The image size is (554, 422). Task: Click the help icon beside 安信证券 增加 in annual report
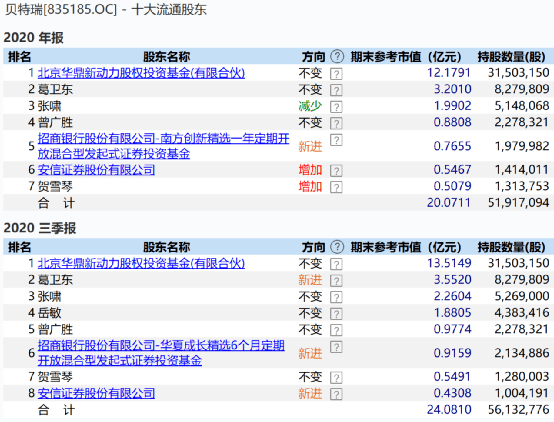(x=336, y=171)
